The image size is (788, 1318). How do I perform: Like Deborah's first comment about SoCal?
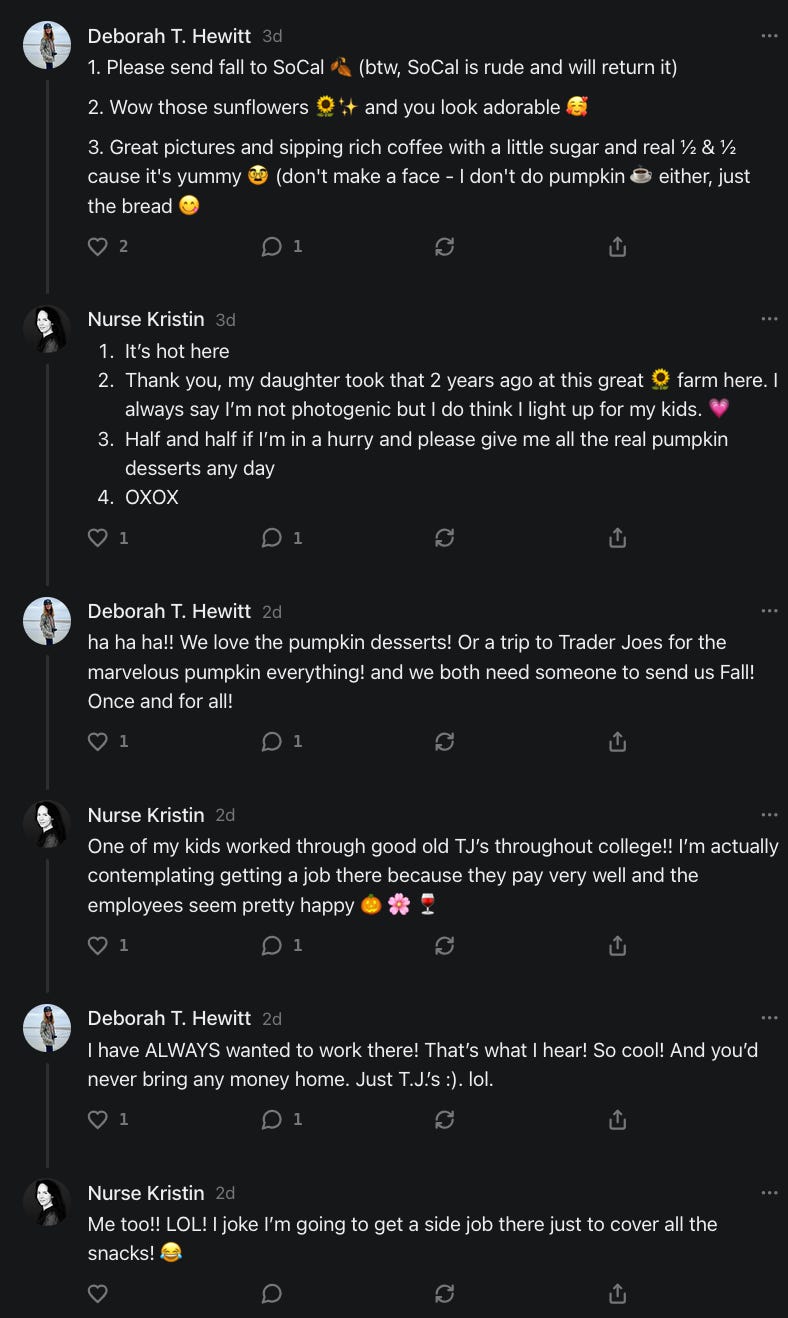(x=98, y=246)
